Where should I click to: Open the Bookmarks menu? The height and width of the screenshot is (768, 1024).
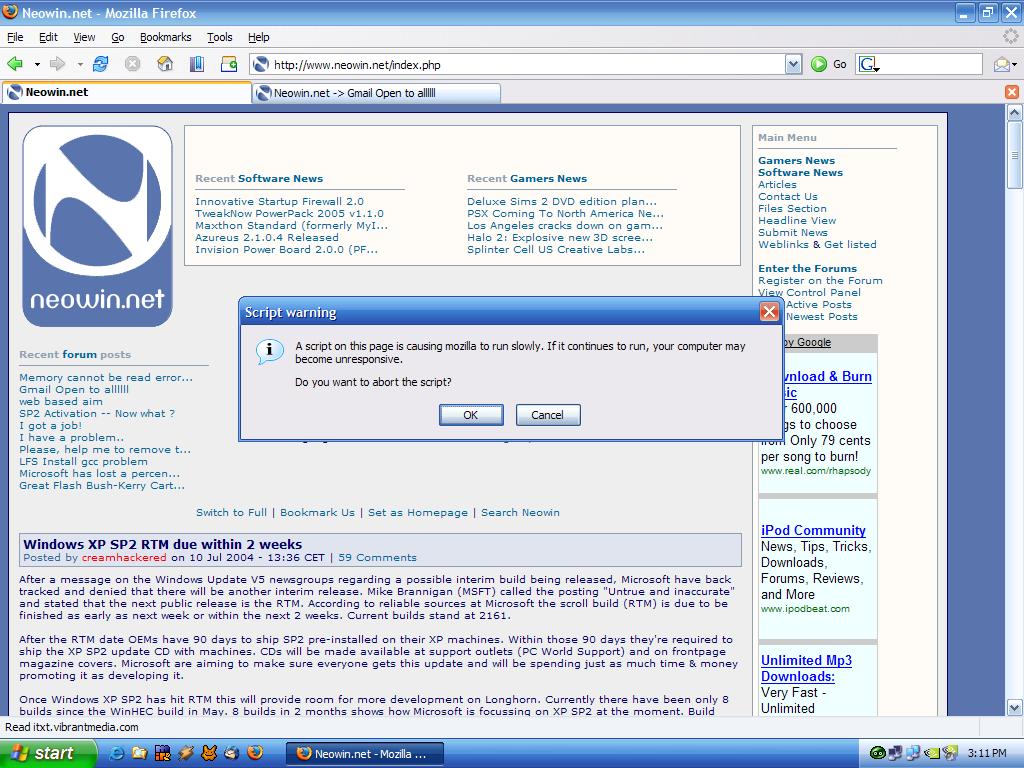165,37
